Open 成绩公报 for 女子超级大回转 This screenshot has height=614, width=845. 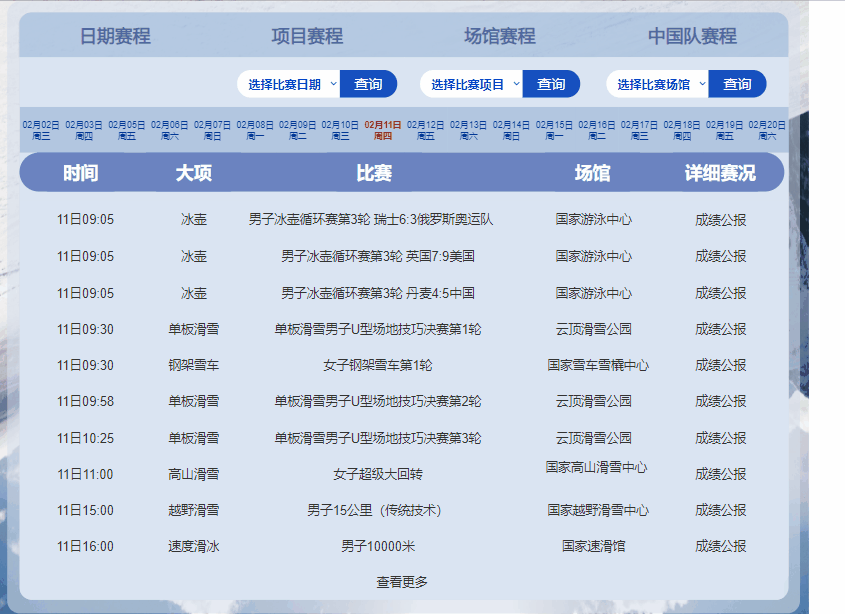(x=721, y=474)
